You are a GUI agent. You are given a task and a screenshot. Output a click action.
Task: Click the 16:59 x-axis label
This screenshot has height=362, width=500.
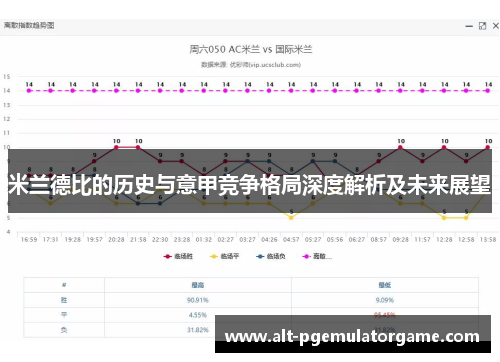pyautogui.click(x=29, y=240)
